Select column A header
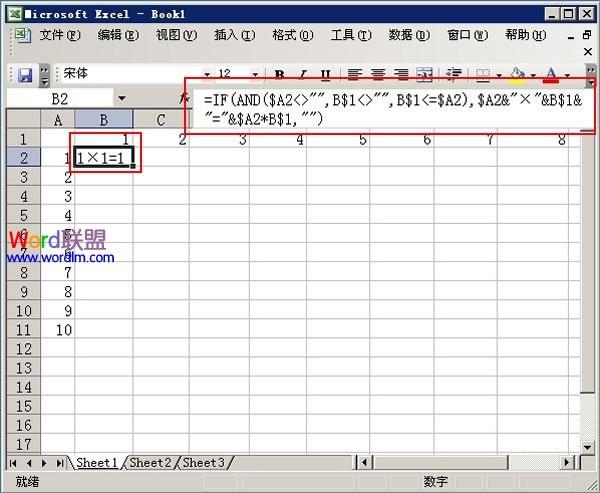 (x=58, y=120)
